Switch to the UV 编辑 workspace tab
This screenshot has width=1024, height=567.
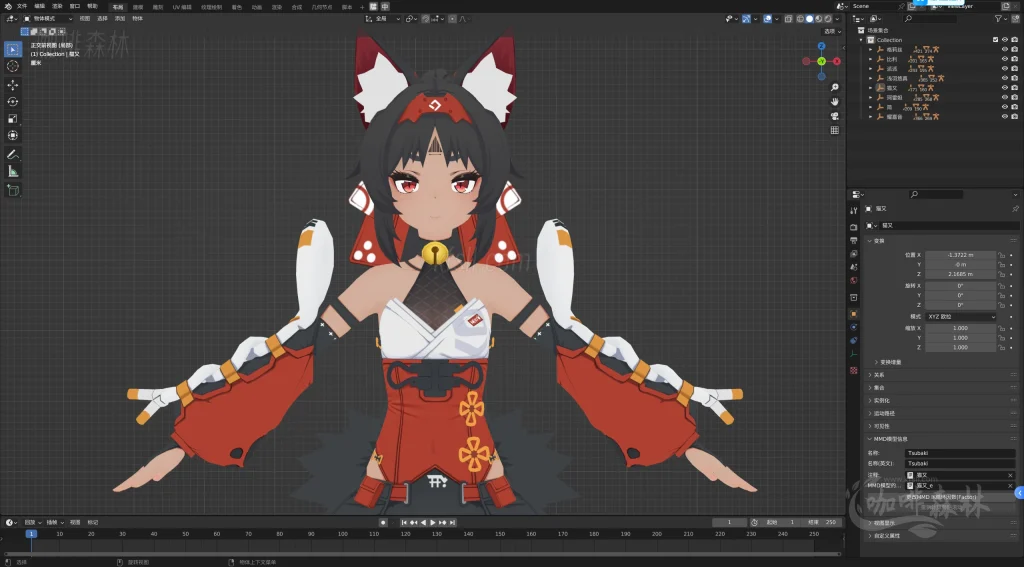(x=182, y=7)
